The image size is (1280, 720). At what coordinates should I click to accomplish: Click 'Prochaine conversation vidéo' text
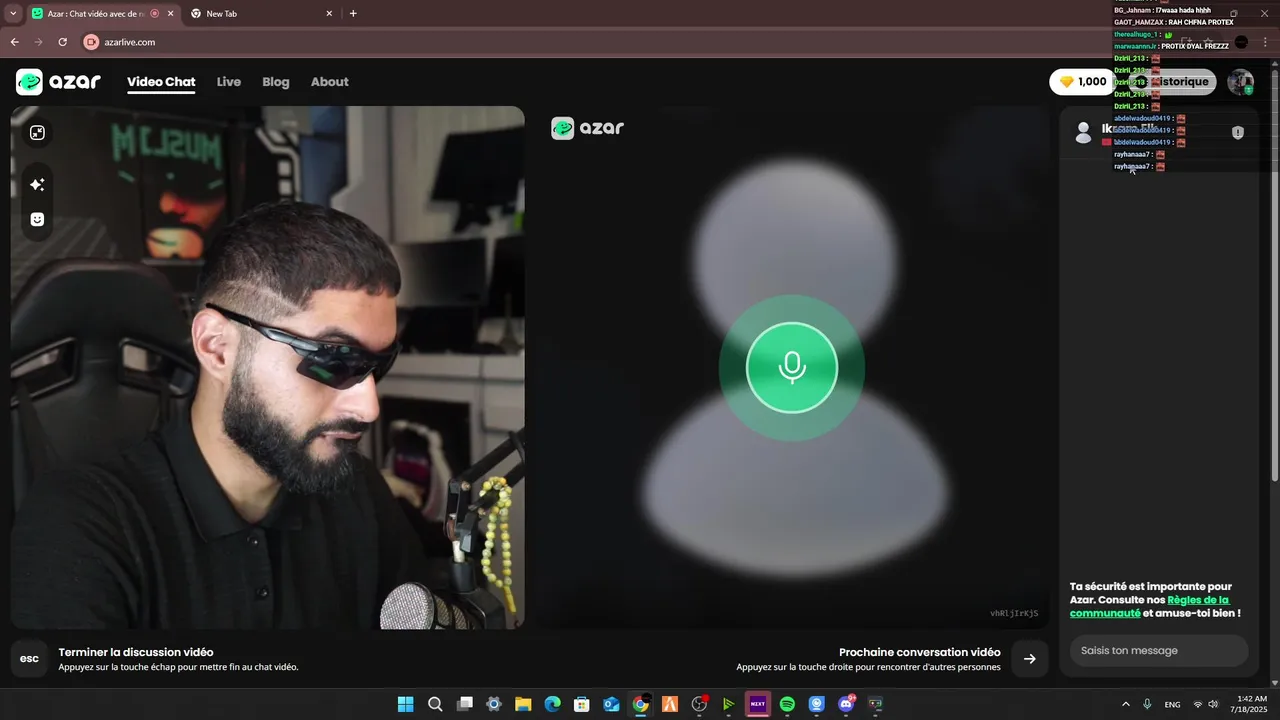pyautogui.click(x=920, y=652)
